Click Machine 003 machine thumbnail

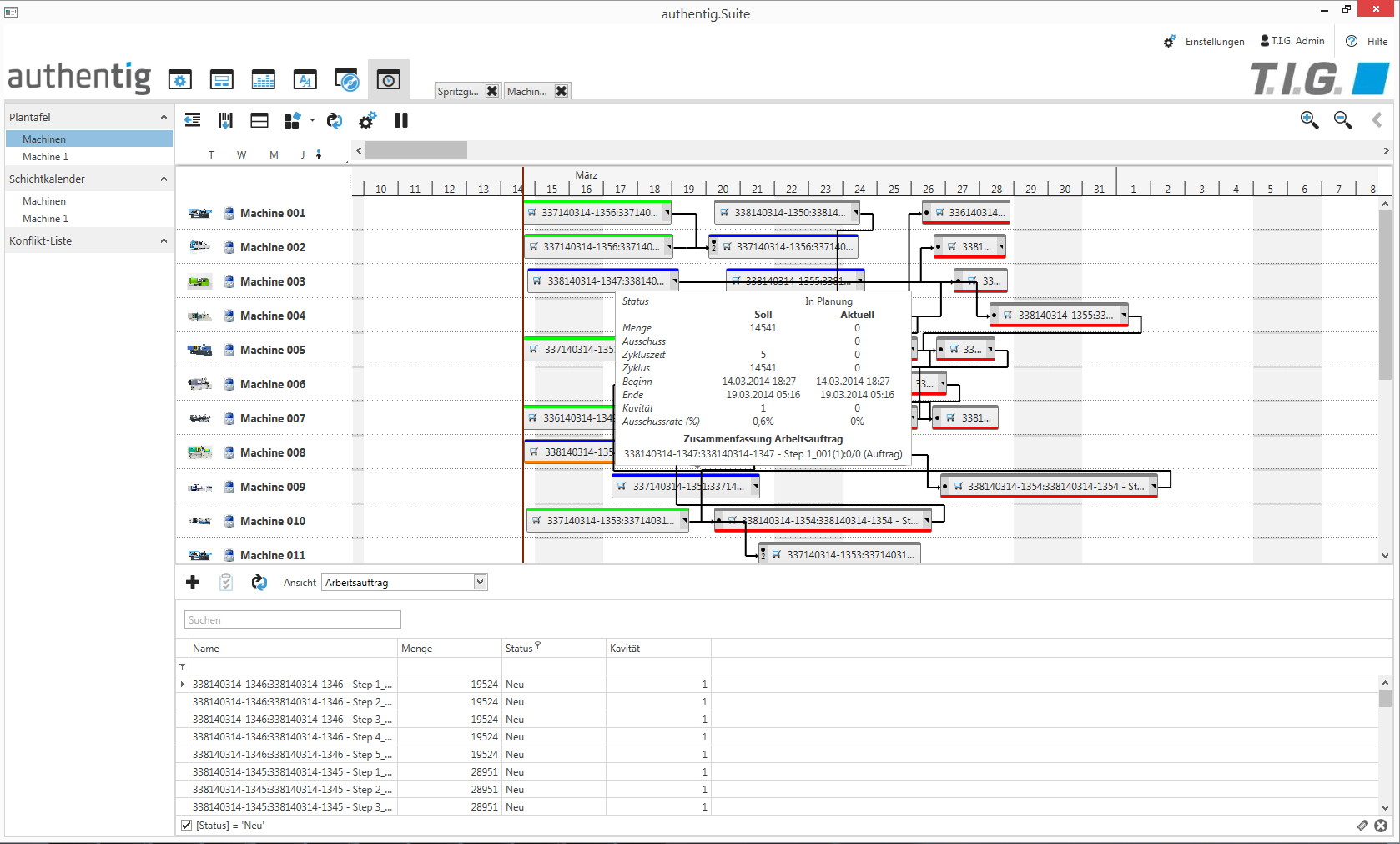tap(199, 282)
